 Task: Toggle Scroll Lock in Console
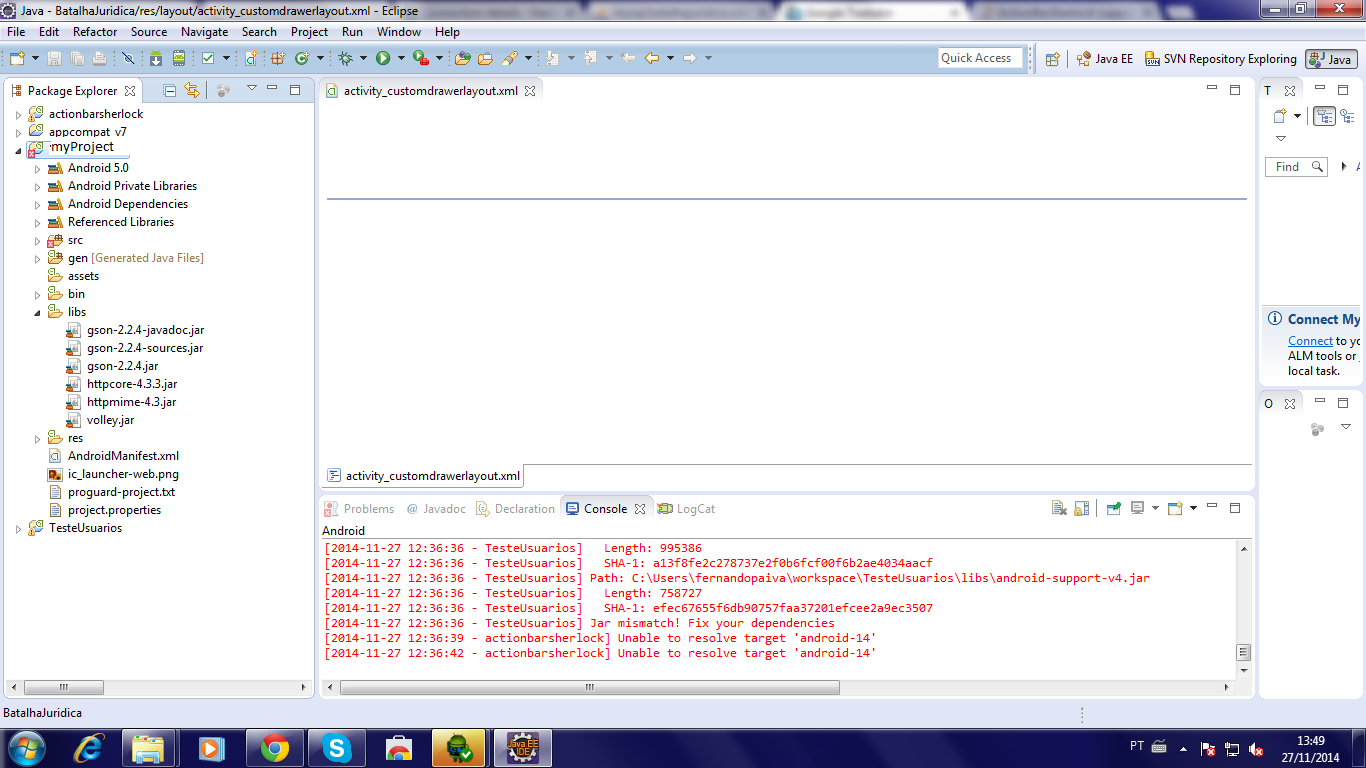coord(1081,508)
